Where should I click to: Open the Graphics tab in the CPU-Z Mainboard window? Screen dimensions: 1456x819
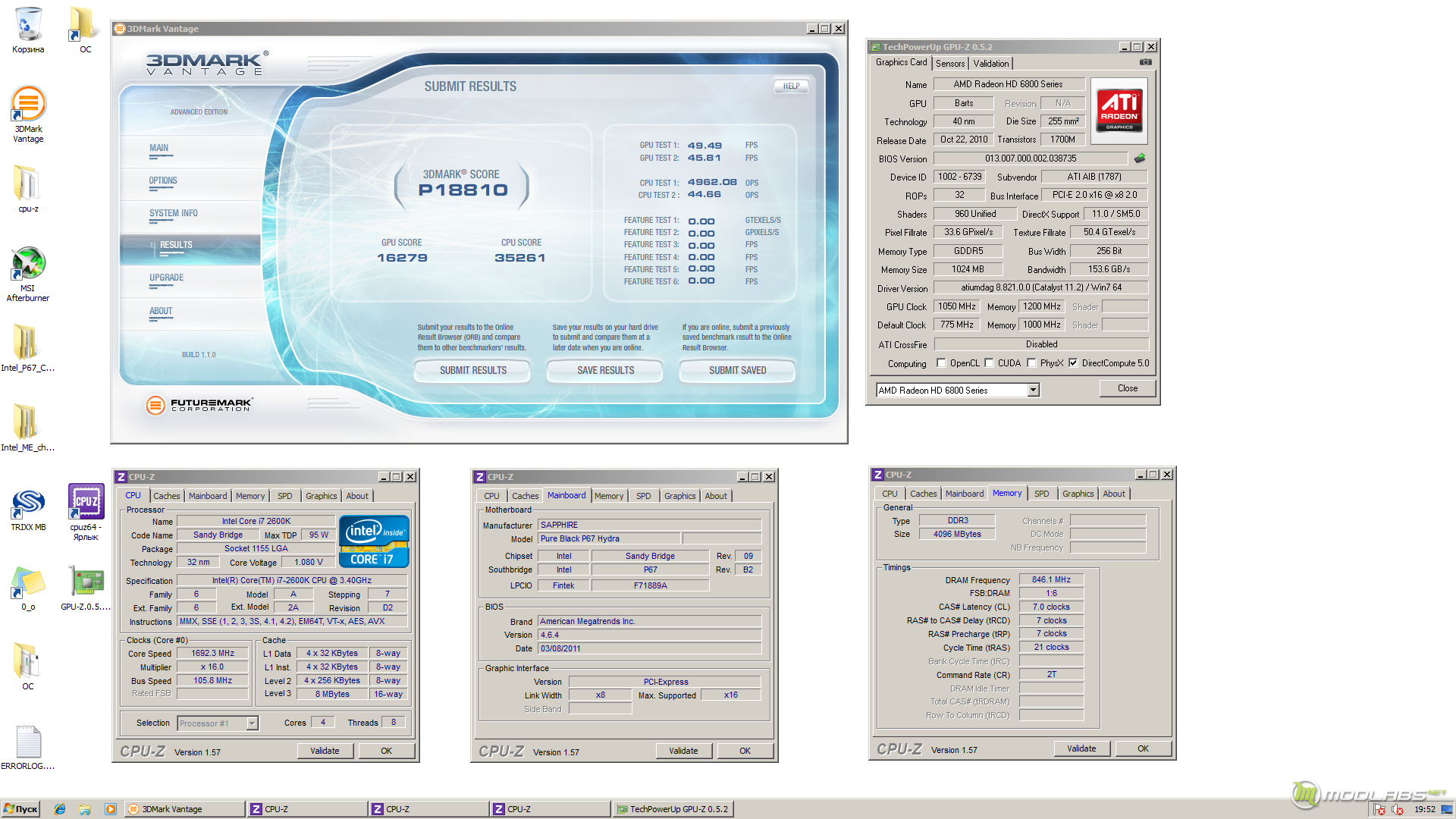point(679,496)
